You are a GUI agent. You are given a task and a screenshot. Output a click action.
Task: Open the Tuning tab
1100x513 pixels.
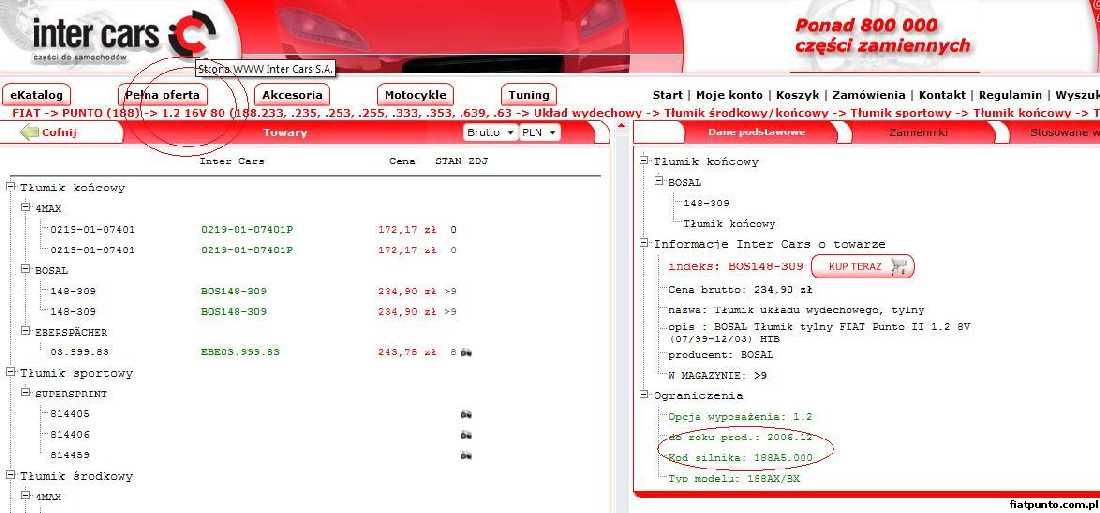[x=529, y=95]
